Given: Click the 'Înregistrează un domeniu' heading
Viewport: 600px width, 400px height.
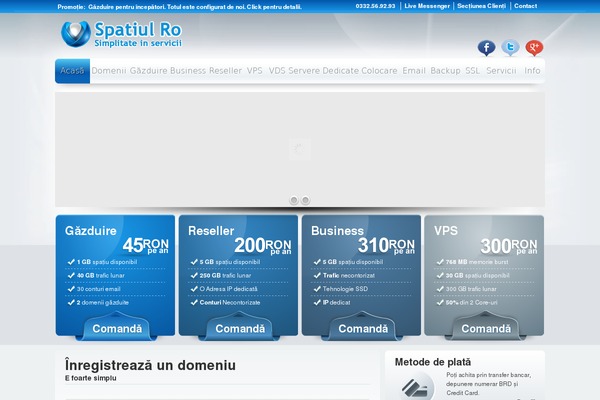Looking at the screenshot, I should tap(150, 365).
